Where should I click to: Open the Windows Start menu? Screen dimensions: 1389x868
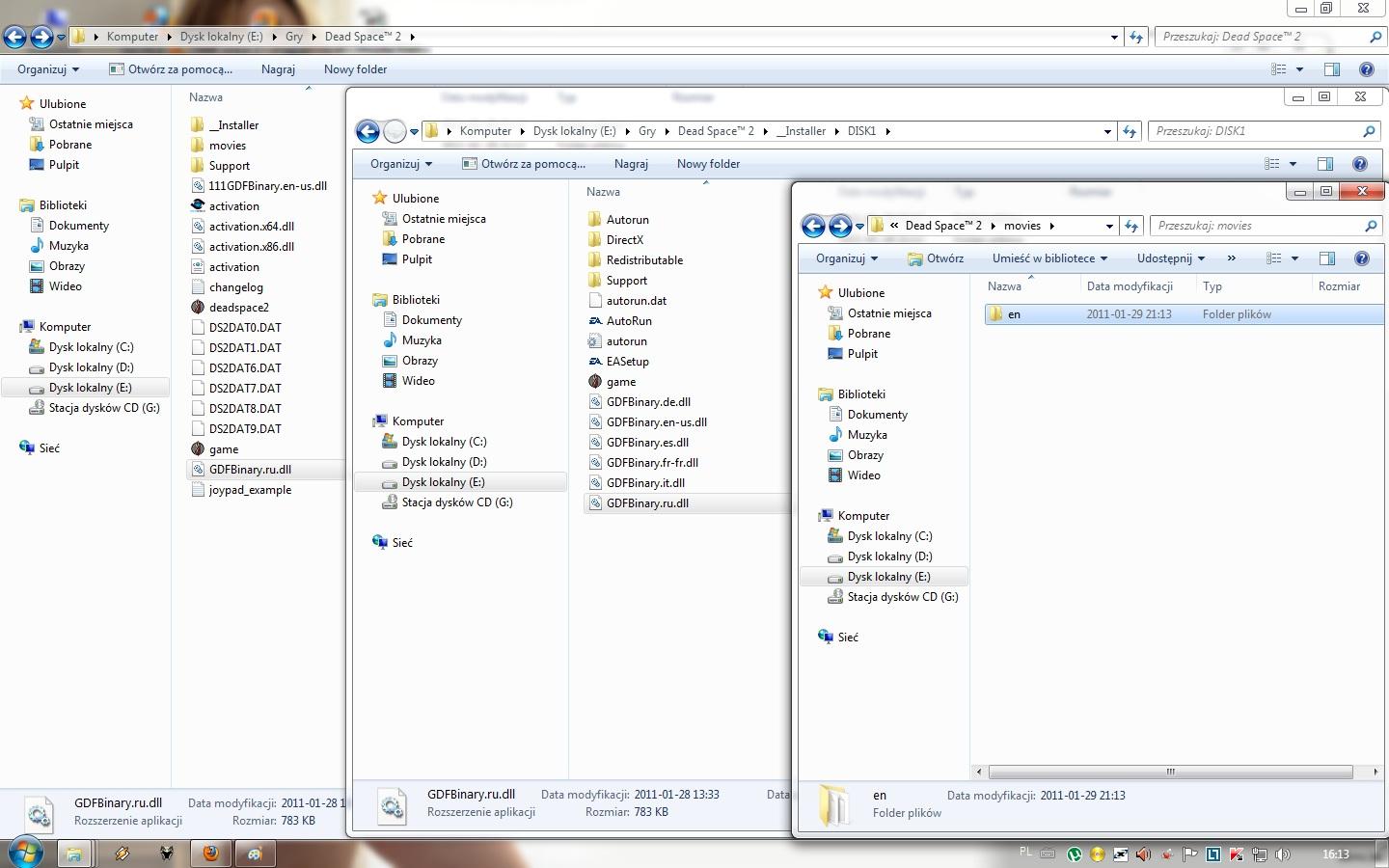pyautogui.click(x=25, y=853)
